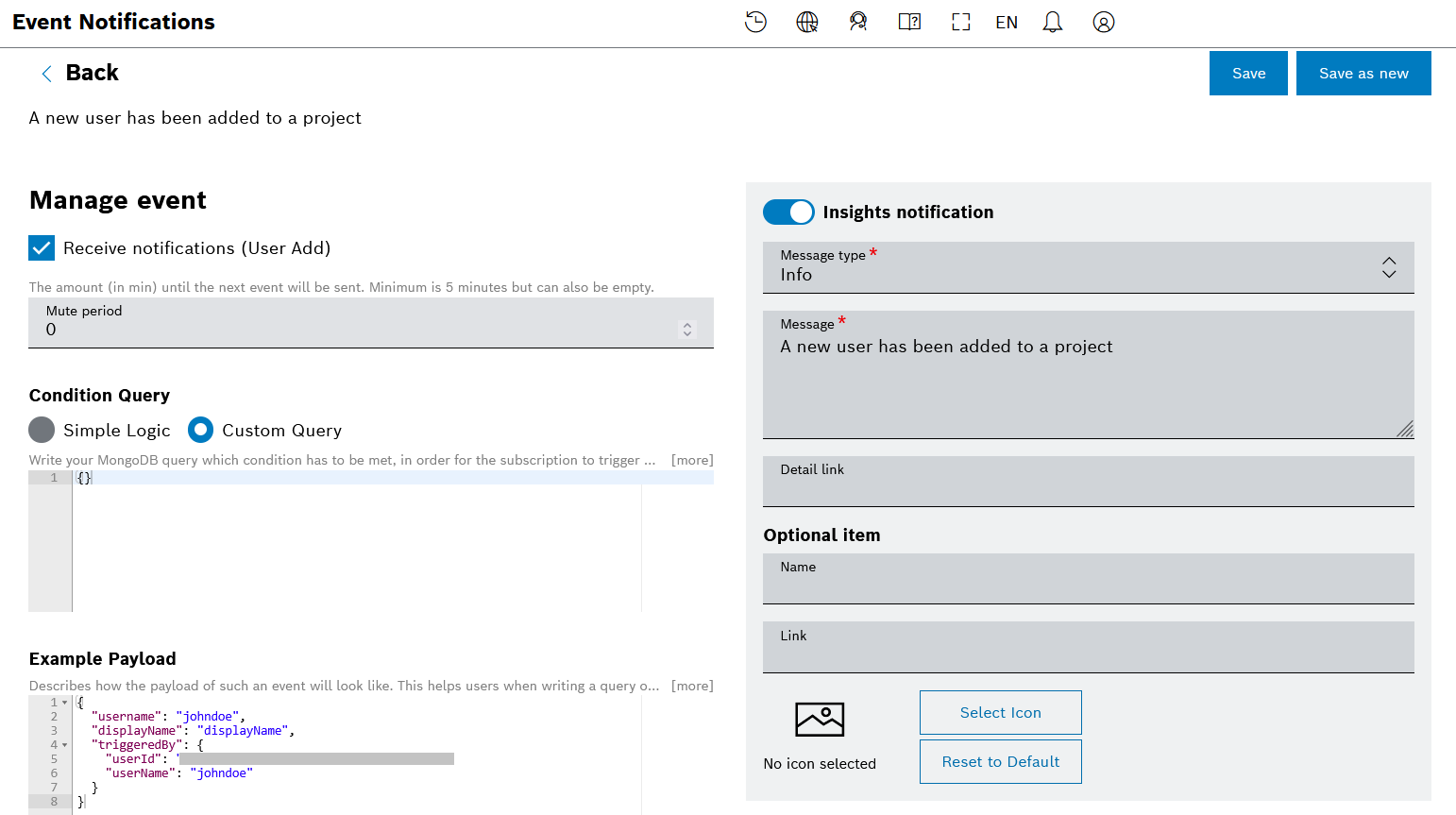Click the Save as new button

[1363, 74]
